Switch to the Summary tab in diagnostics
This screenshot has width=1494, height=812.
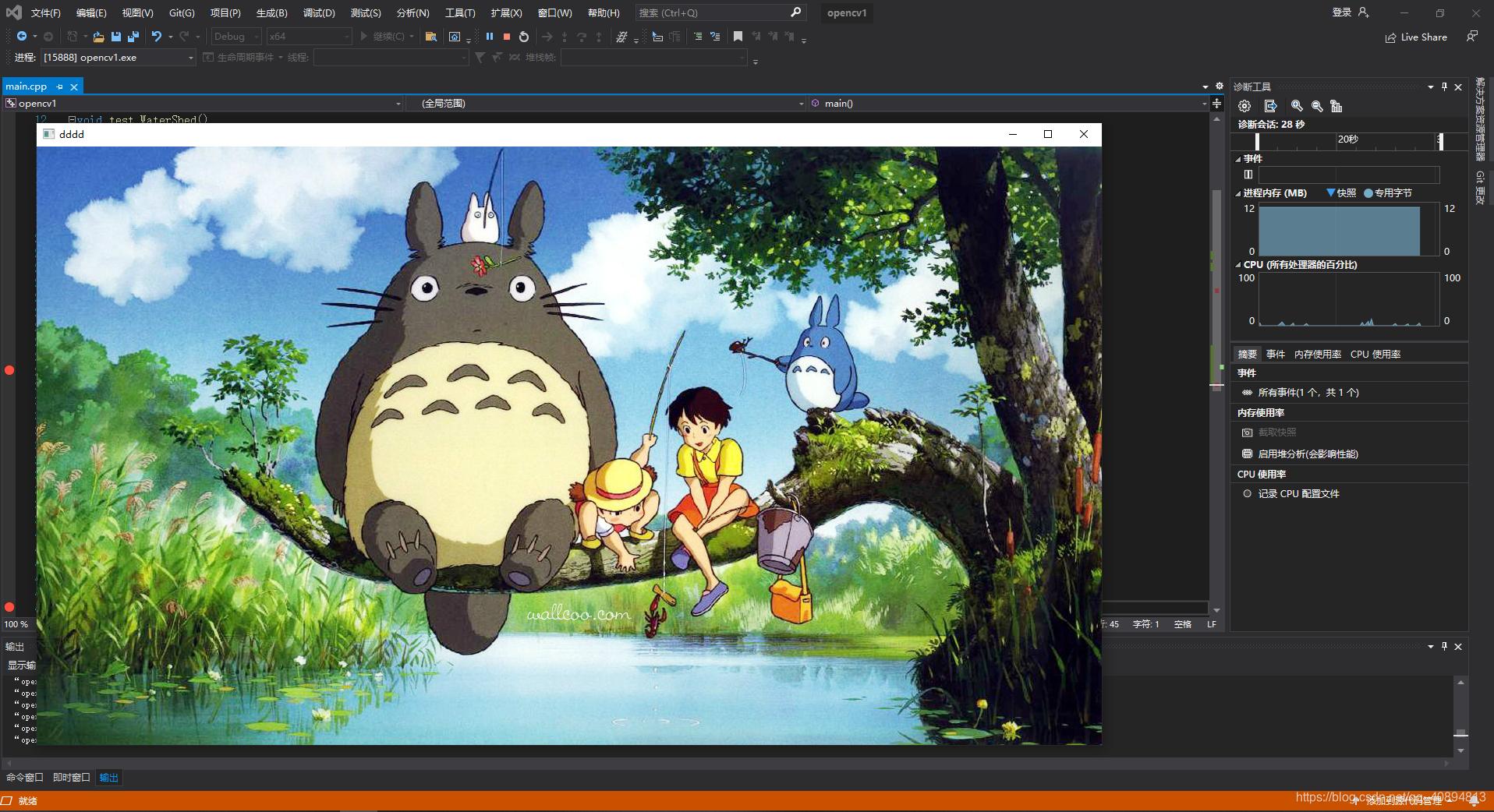[x=1248, y=354]
